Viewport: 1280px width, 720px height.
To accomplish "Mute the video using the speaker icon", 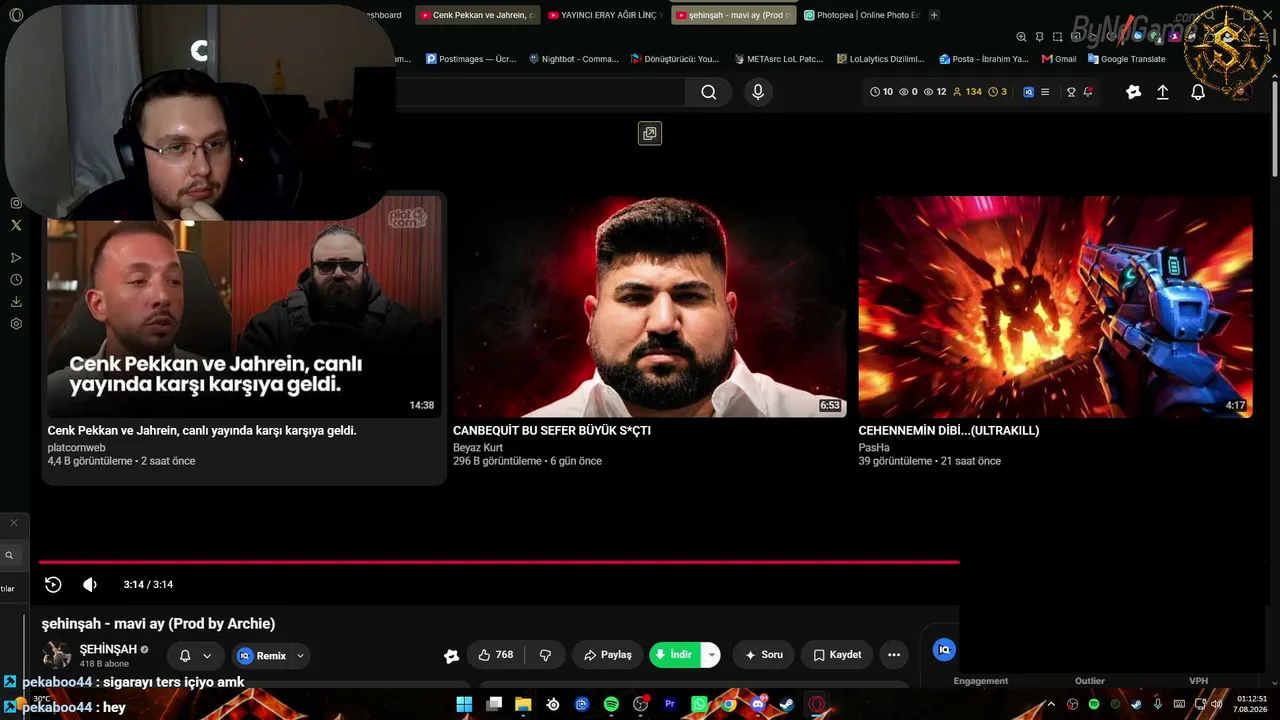I will [90, 585].
